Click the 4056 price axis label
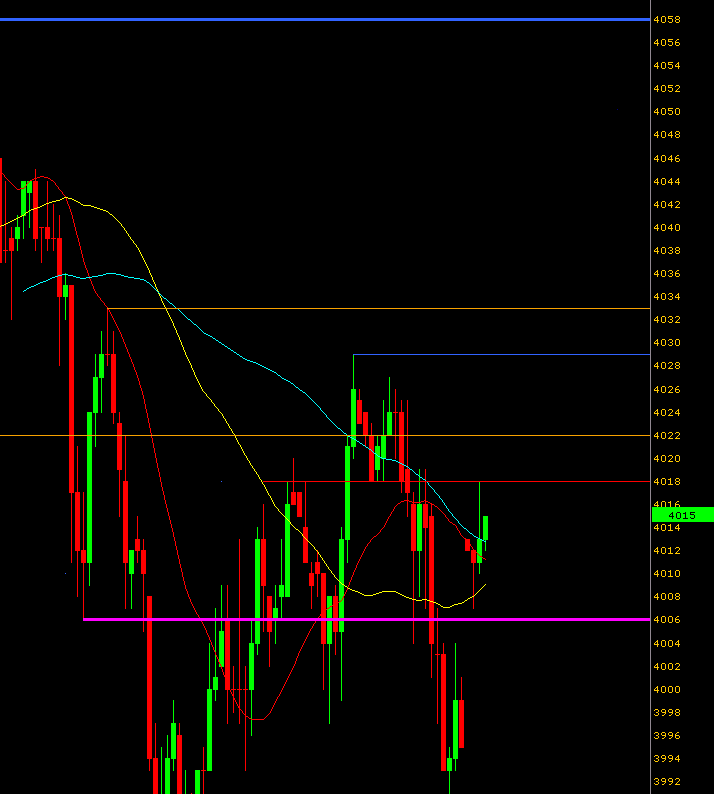714x794 pixels. click(667, 43)
